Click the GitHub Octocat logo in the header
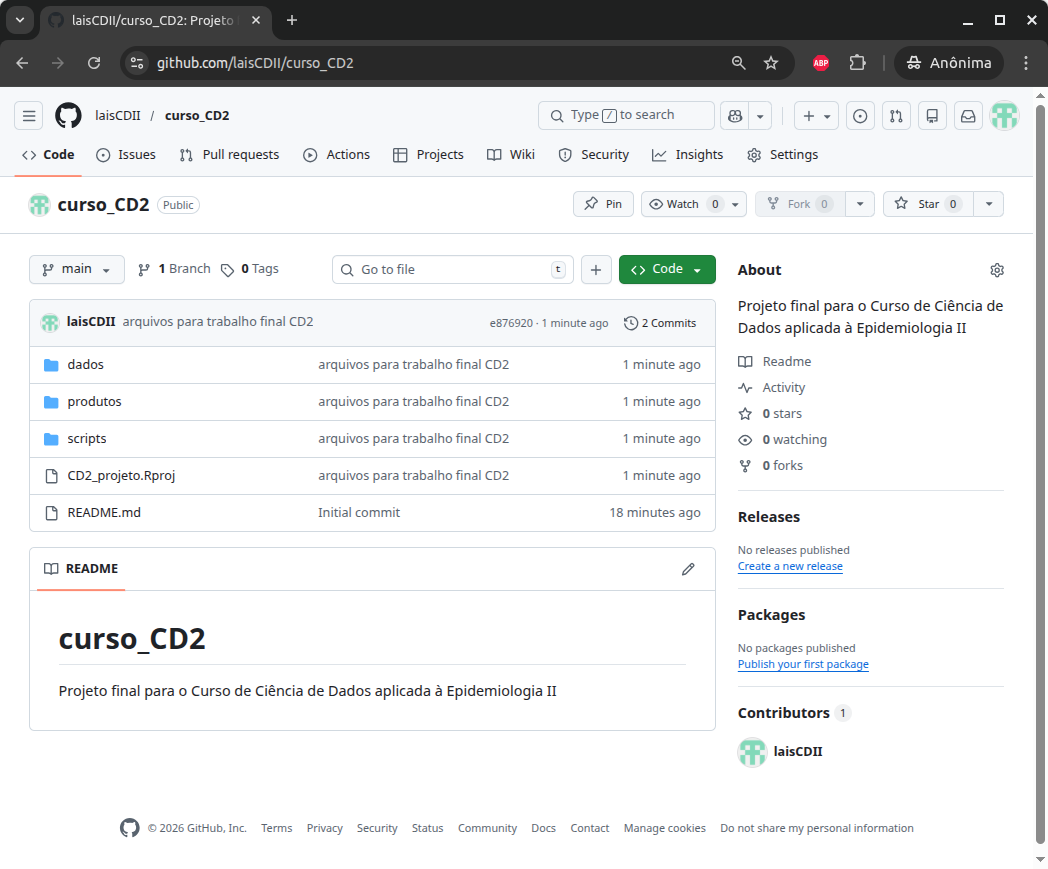The image size is (1048, 869). pyautogui.click(x=68, y=116)
